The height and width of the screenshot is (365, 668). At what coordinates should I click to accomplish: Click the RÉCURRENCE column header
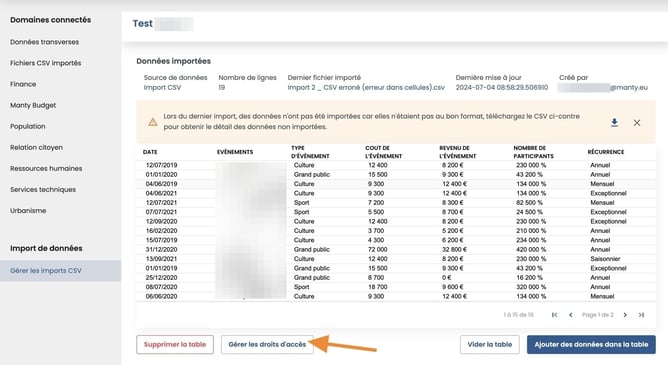pyautogui.click(x=605, y=152)
